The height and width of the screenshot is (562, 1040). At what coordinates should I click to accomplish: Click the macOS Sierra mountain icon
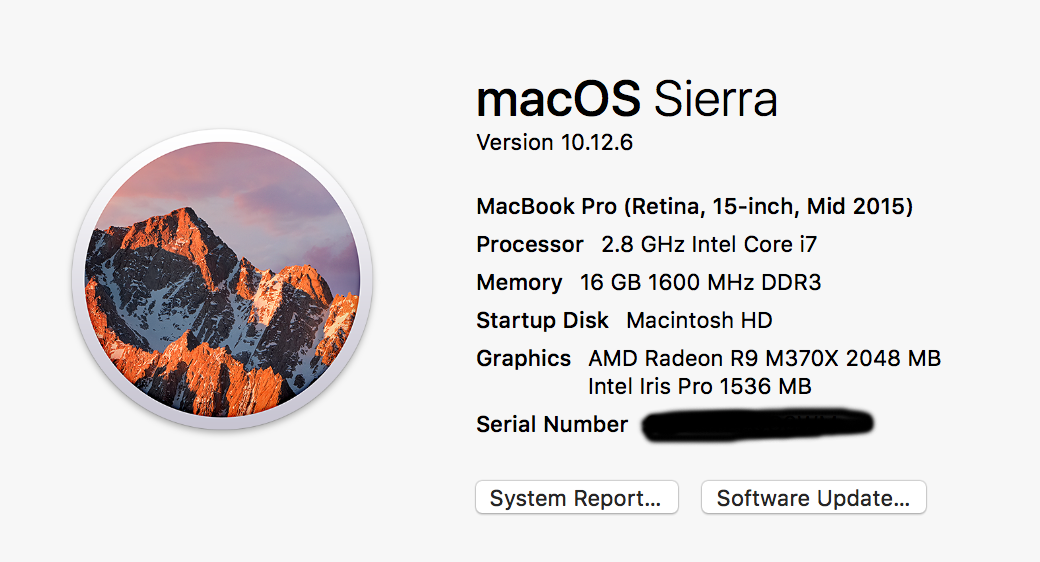222,281
